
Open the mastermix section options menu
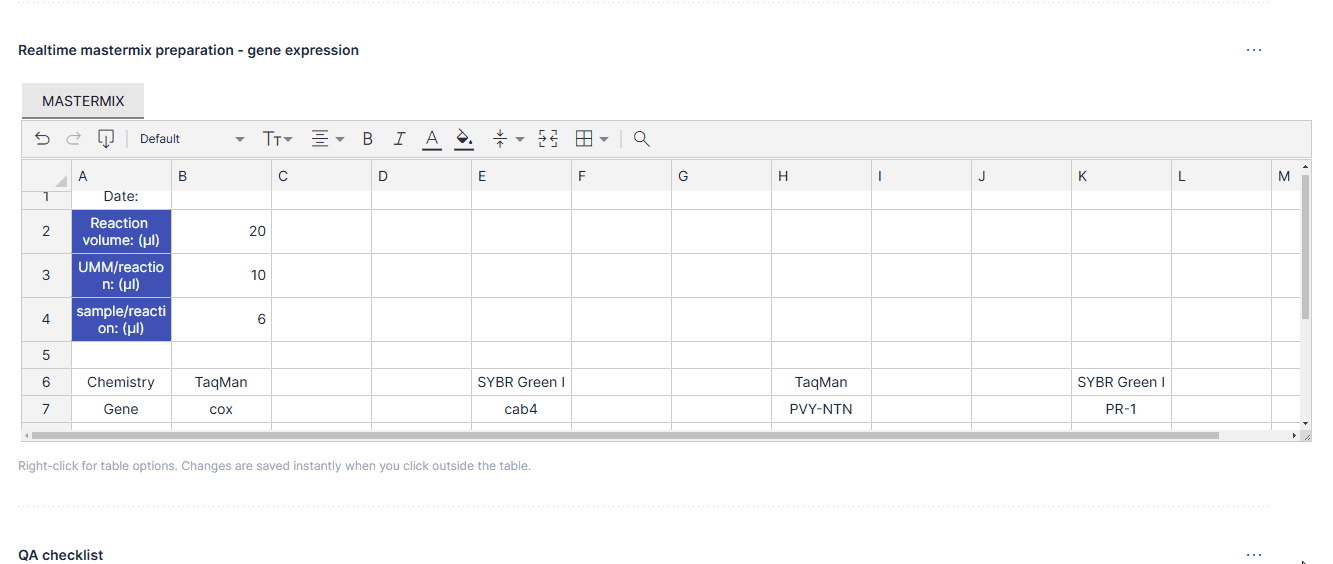[1254, 50]
